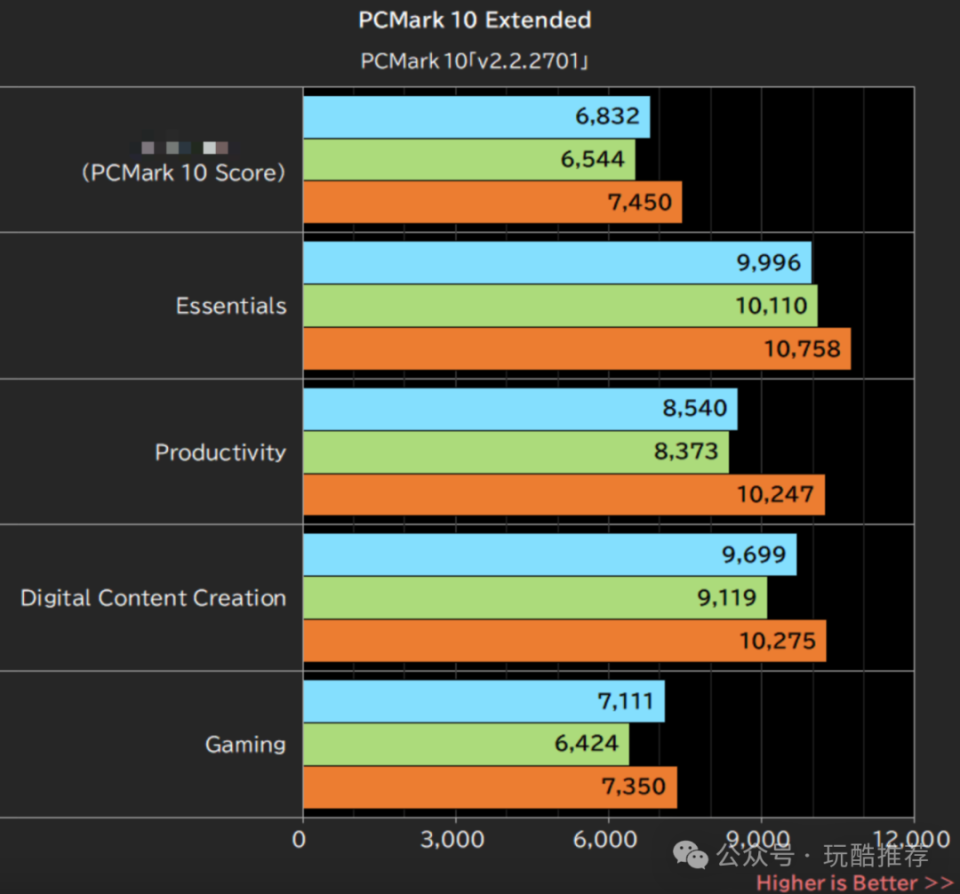Select the "3,000" axis tick label

coord(452,840)
